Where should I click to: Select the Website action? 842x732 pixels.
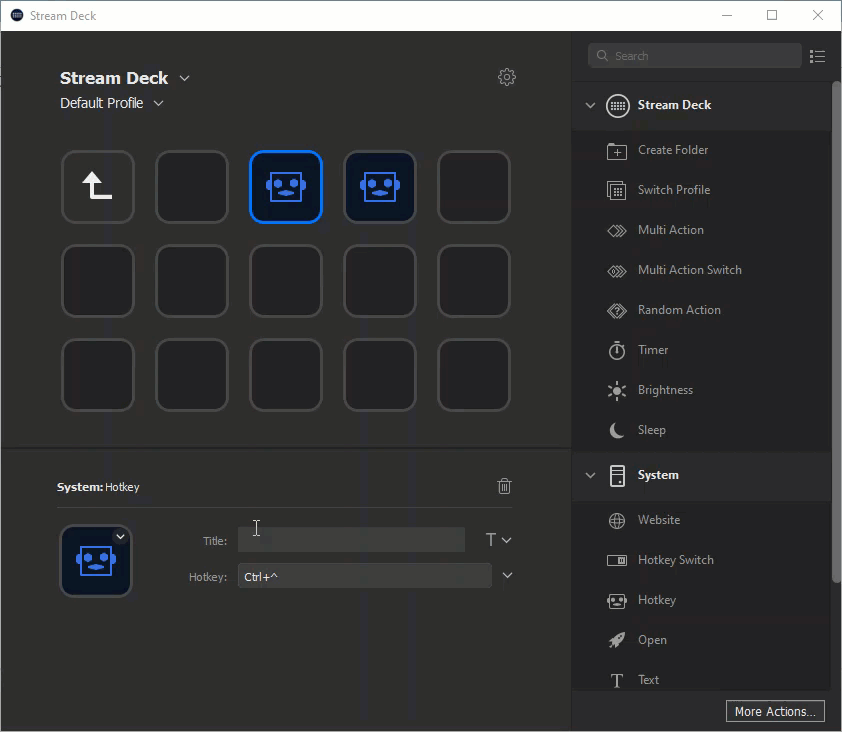click(659, 520)
